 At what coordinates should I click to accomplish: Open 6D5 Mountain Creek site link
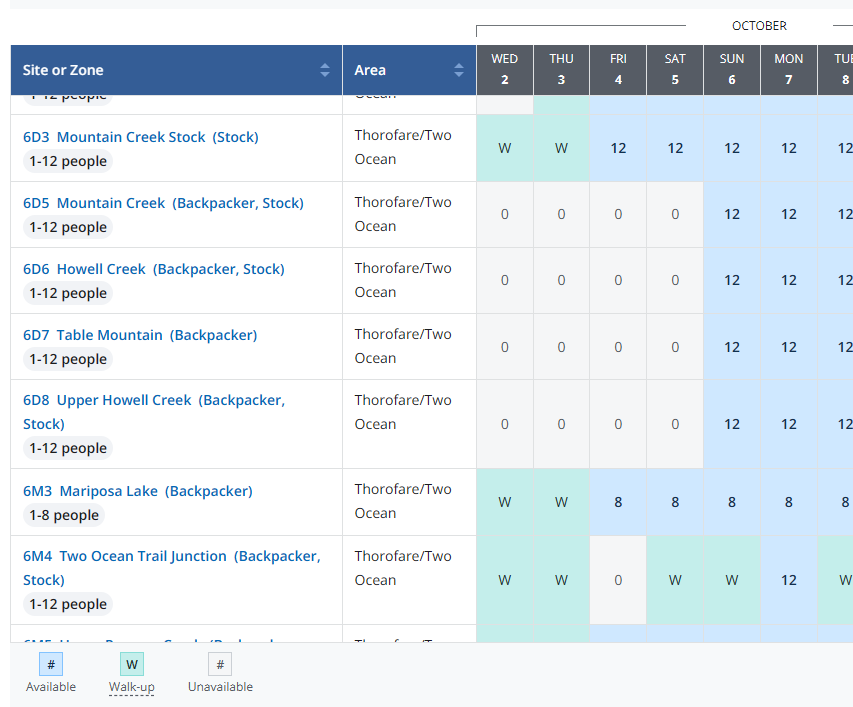point(163,203)
